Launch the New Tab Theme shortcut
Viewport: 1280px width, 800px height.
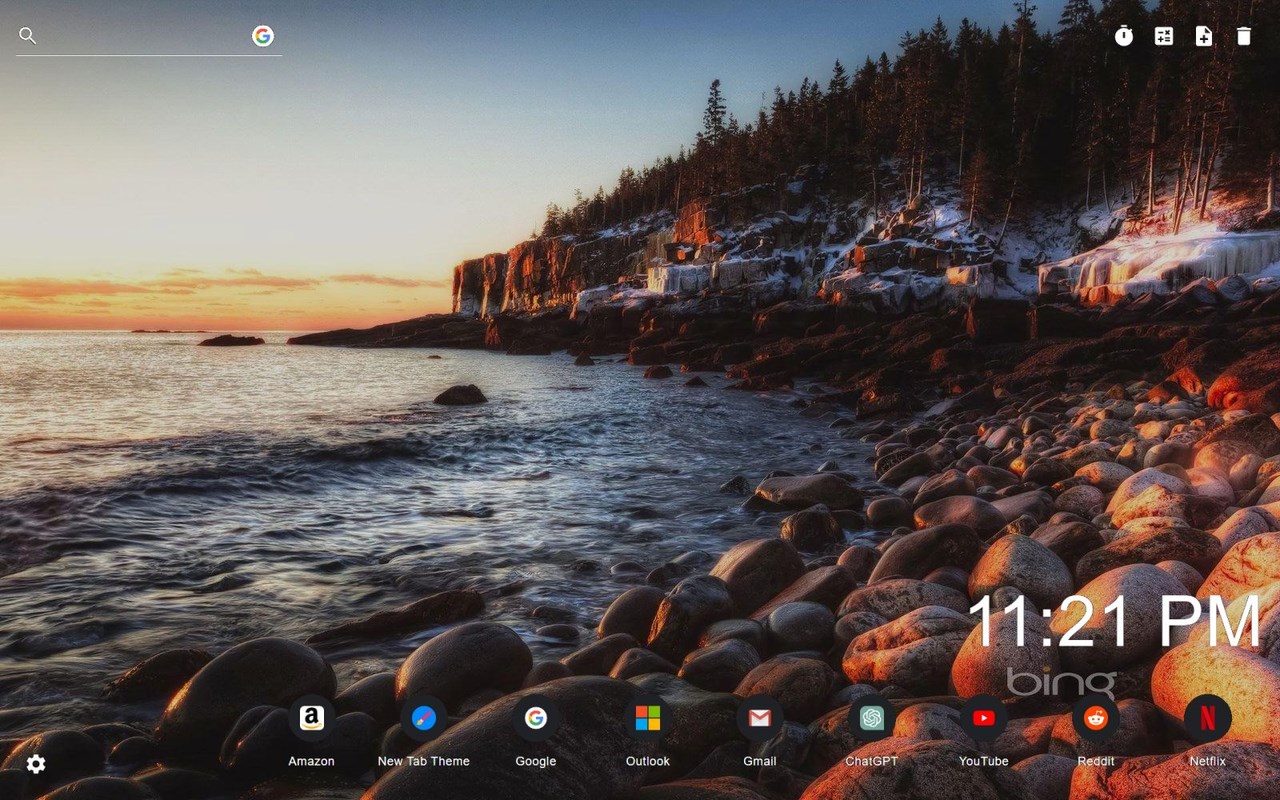coord(424,718)
